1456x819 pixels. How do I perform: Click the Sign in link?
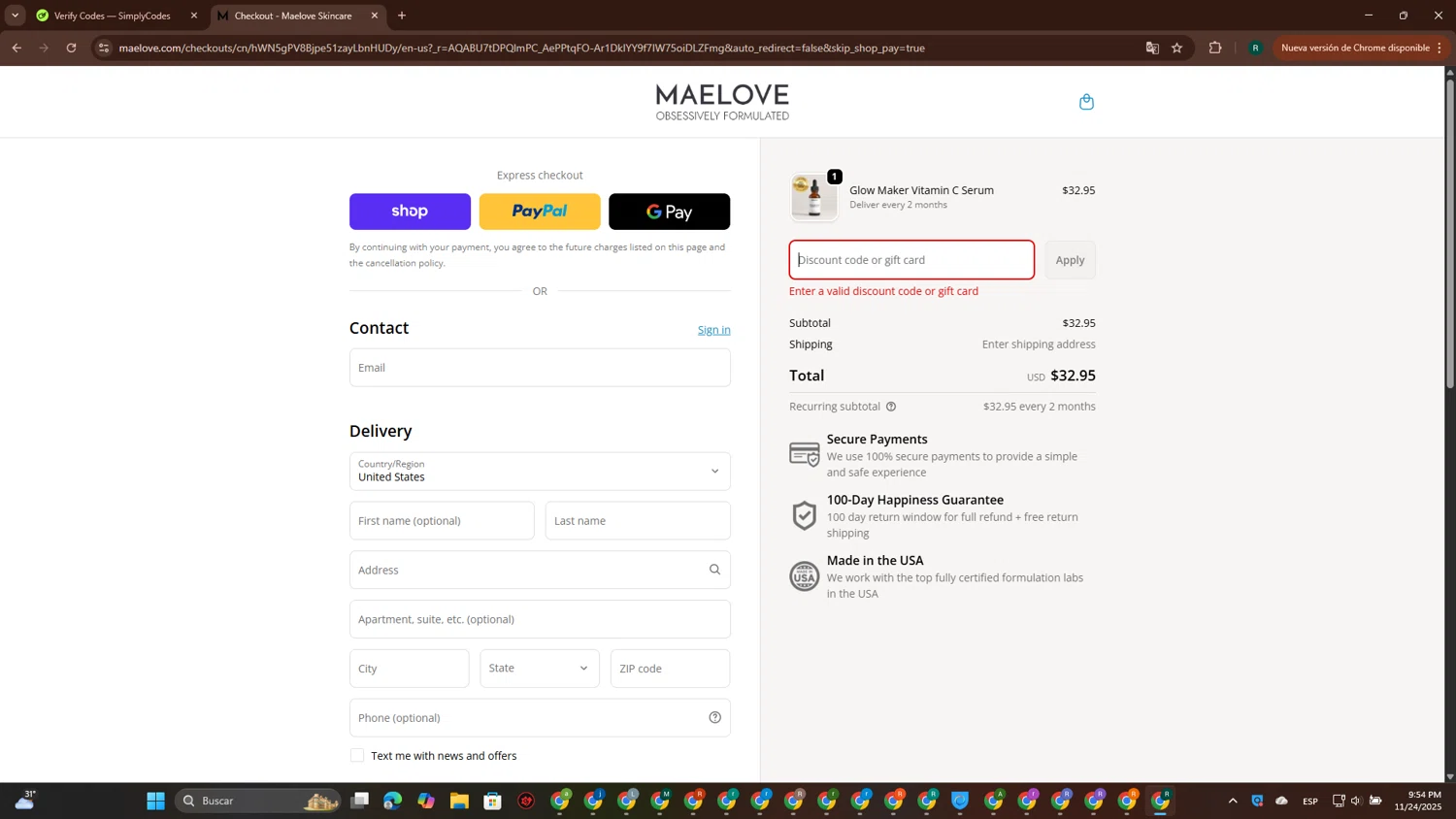point(714,330)
